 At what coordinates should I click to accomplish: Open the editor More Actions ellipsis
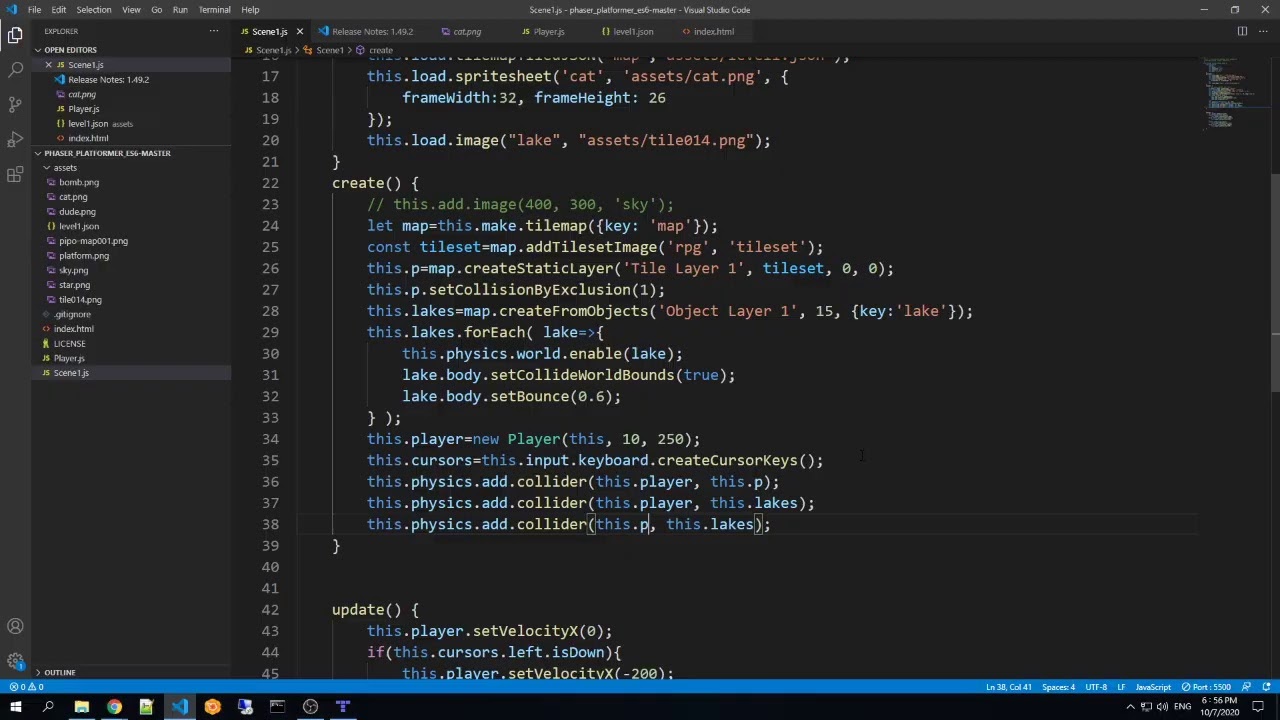click(x=1263, y=31)
